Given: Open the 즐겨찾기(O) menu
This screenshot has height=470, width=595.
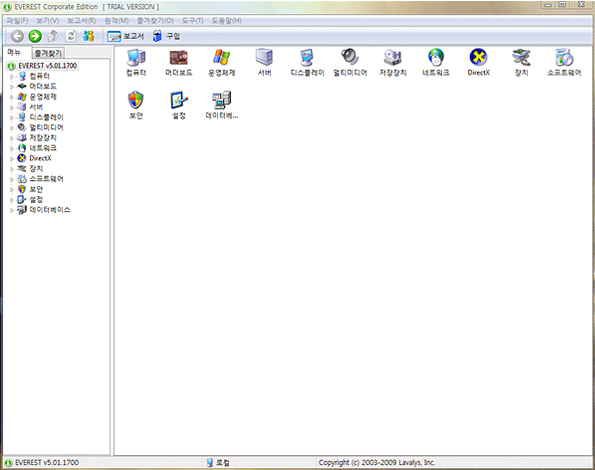Looking at the screenshot, I should [155, 20].
